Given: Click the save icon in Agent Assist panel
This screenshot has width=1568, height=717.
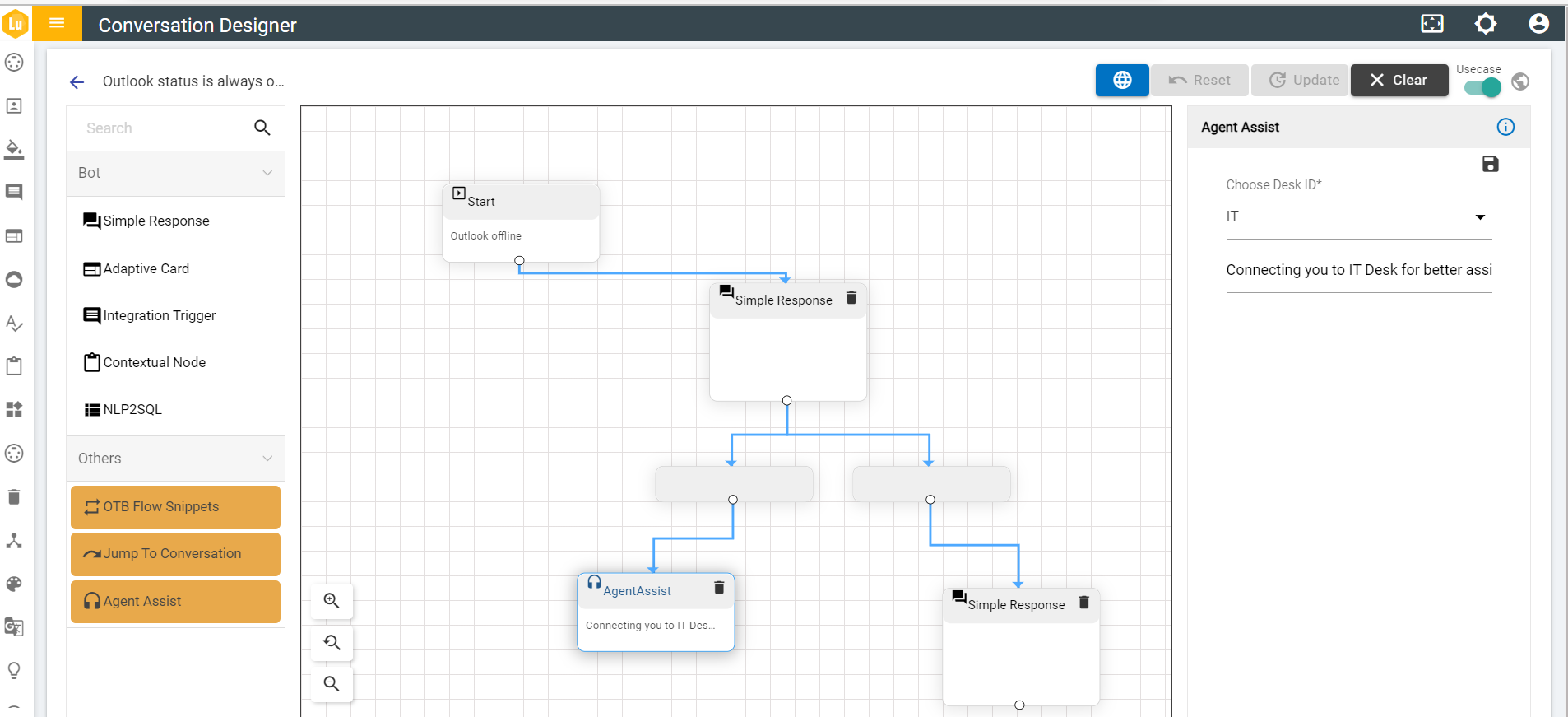Looking at the screenshot, I should pos(1490,164).
